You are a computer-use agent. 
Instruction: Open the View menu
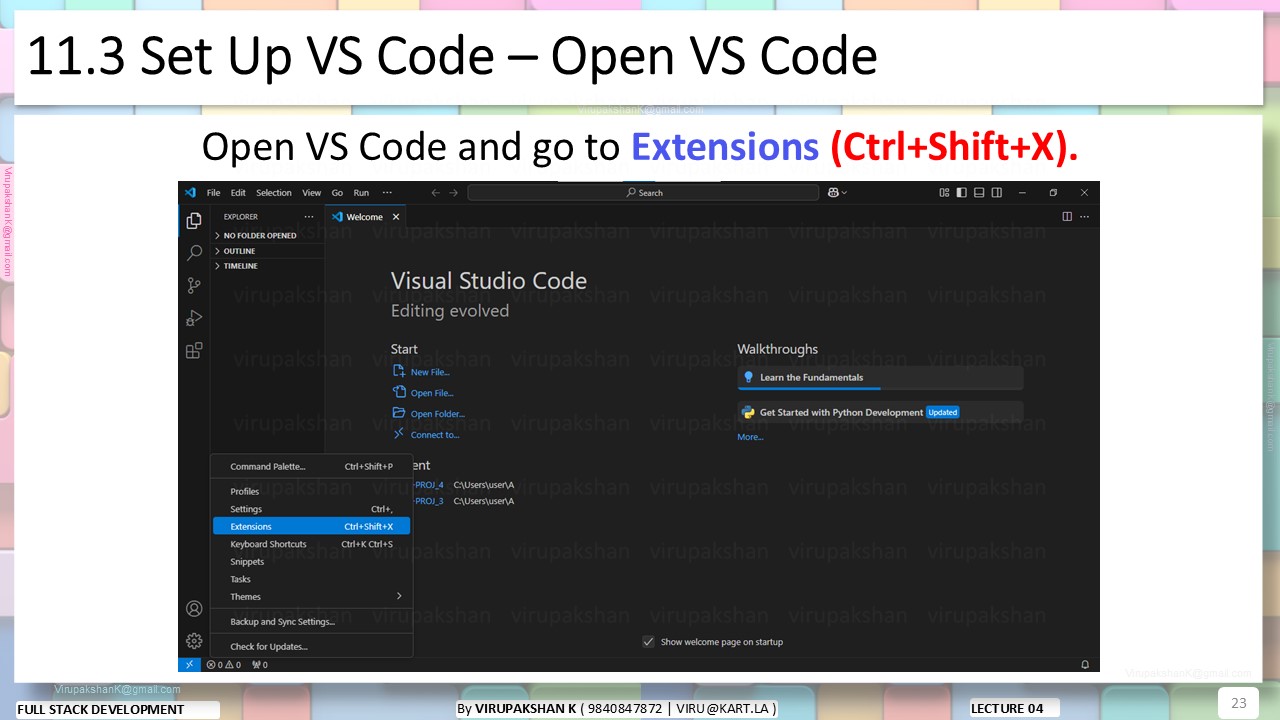tap(312, 192)
